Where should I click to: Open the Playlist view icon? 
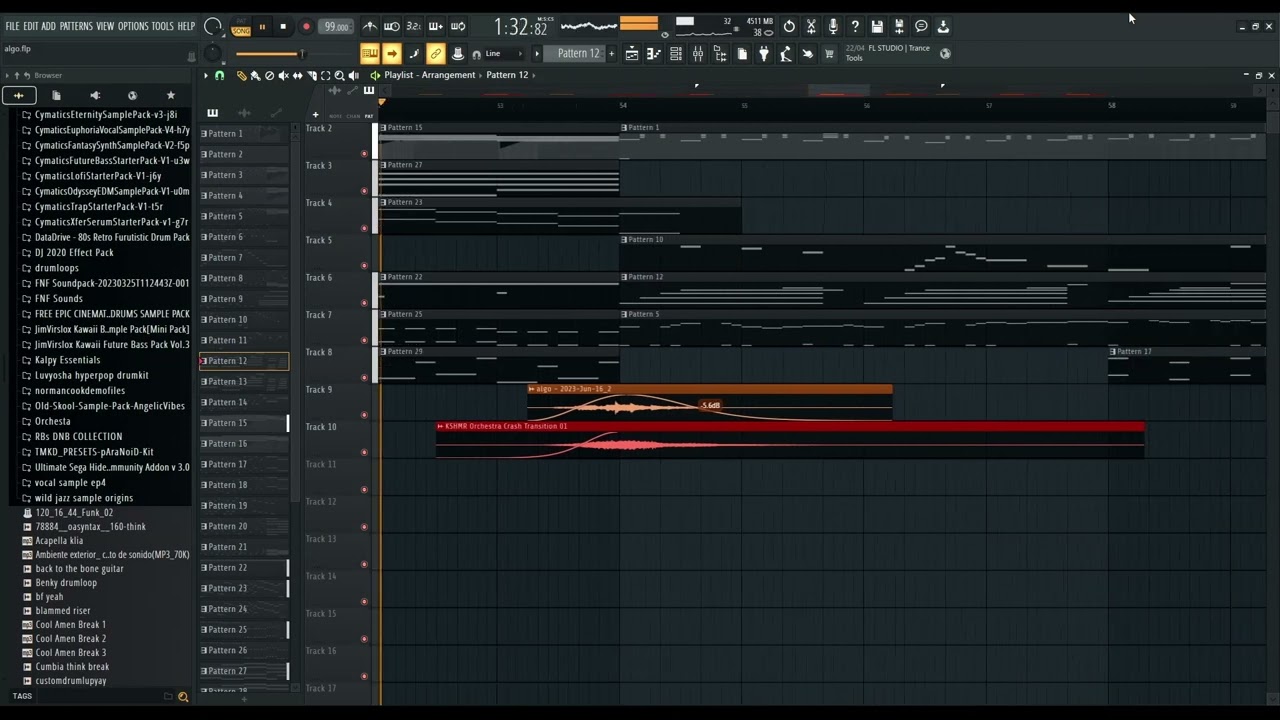click(632, 54)
